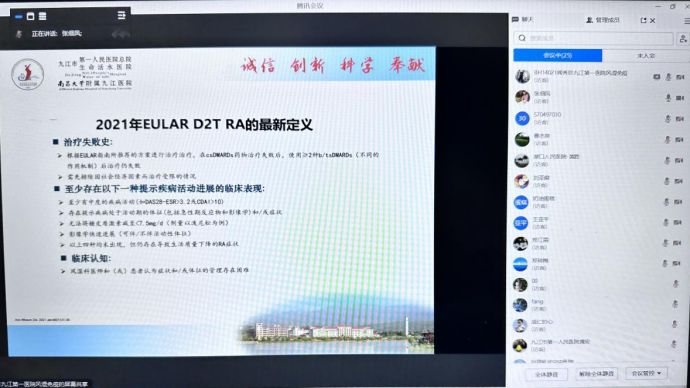
Task: Toggle the microphone for participant 王亚平
Action: tap(666, 223)
